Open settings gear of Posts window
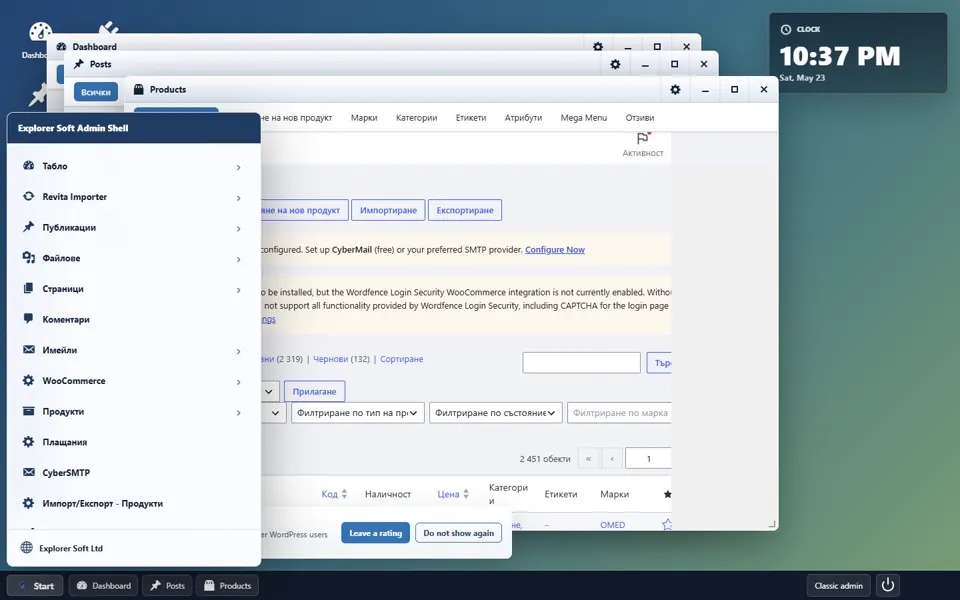The width and height of the screenshot is (960, 600). (x=615, y=64)
